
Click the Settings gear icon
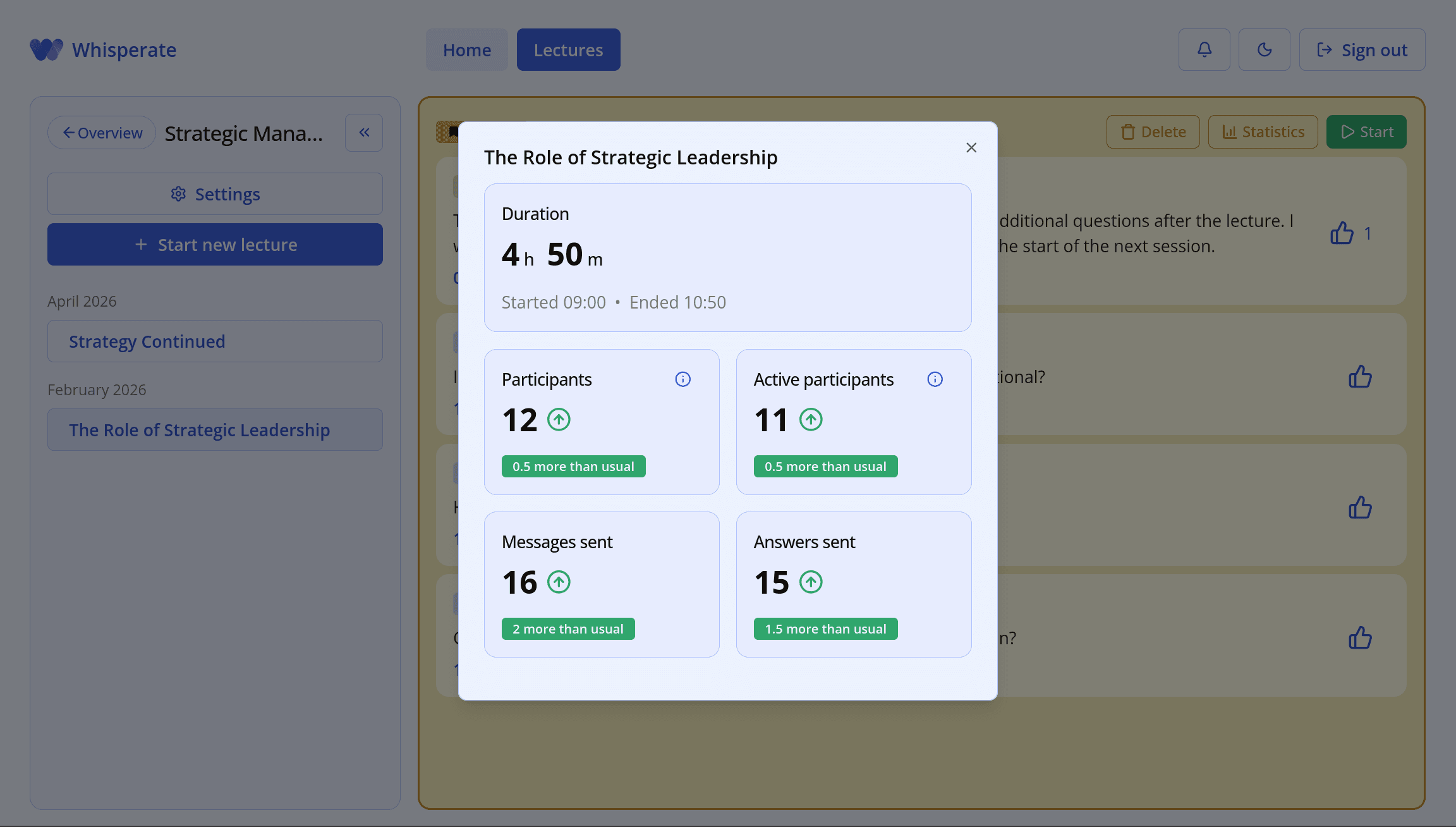(x=179, y=194)
